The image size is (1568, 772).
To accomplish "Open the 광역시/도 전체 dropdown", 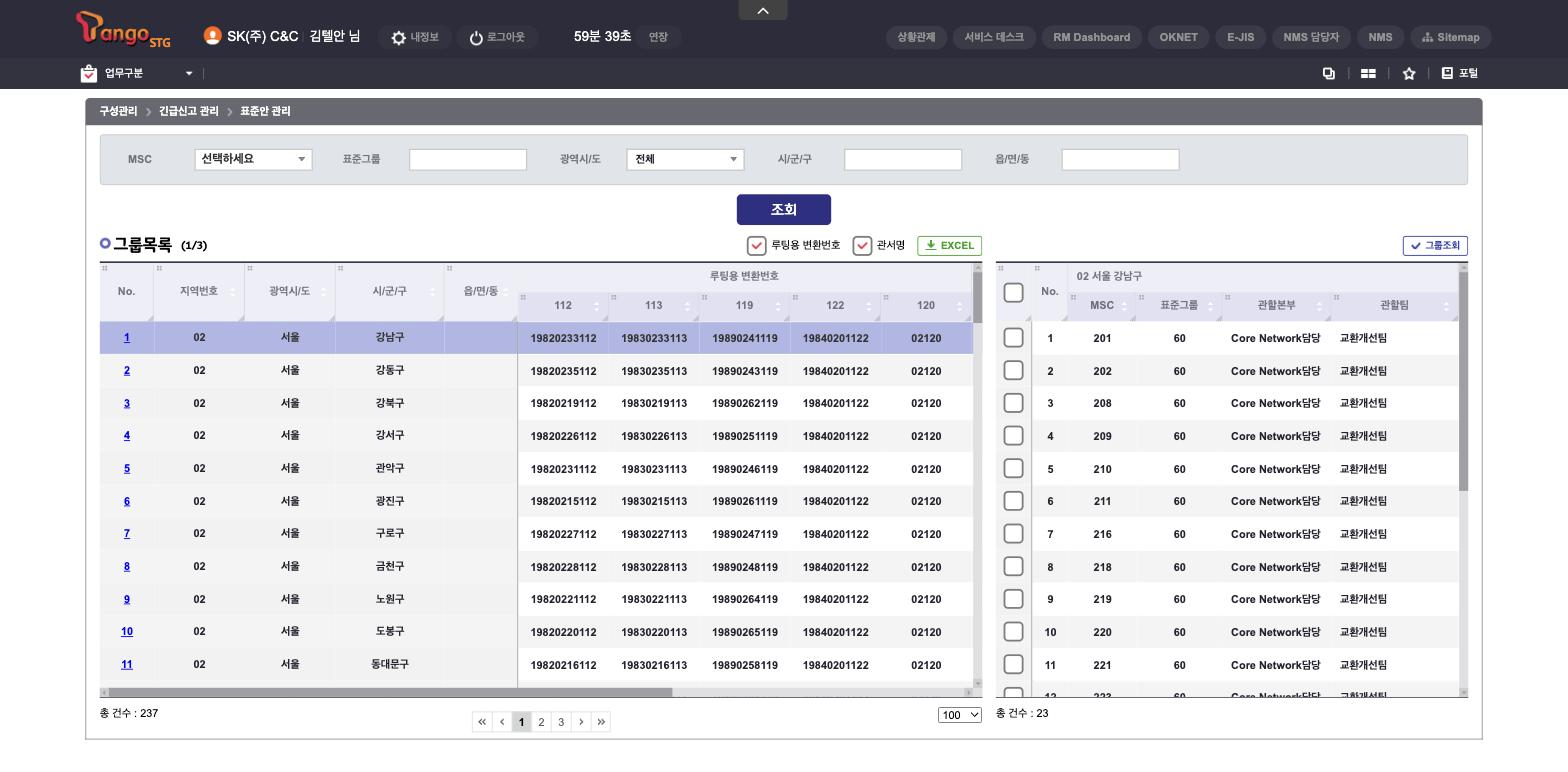I will (x=685, y=159).
